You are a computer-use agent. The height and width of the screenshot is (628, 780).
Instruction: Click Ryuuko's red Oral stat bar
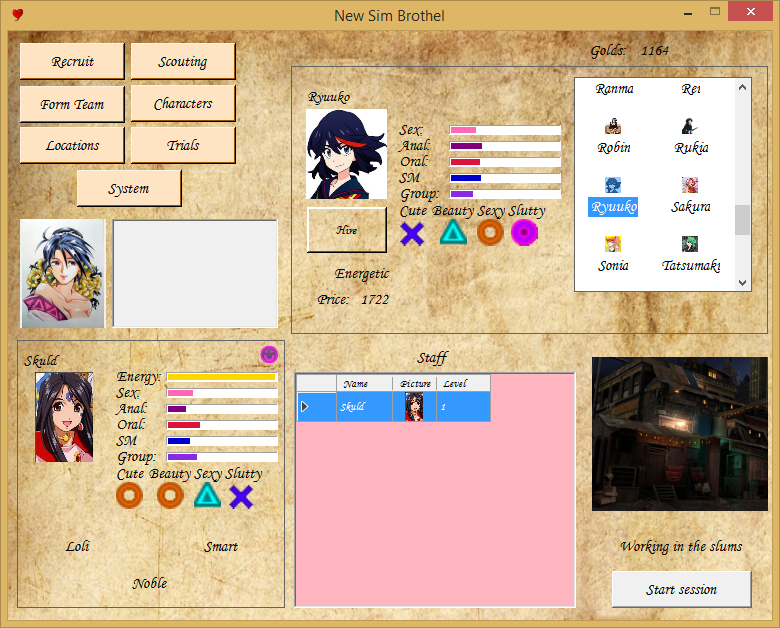505,162
